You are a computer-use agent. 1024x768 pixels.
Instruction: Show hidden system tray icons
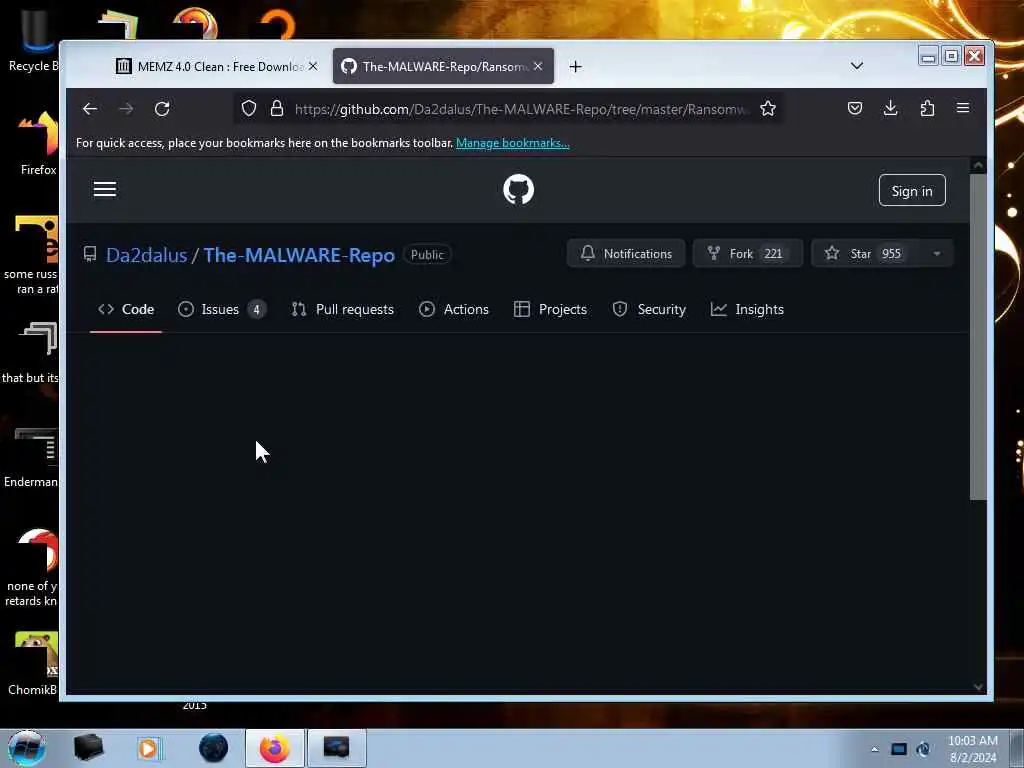coord(874,750)
